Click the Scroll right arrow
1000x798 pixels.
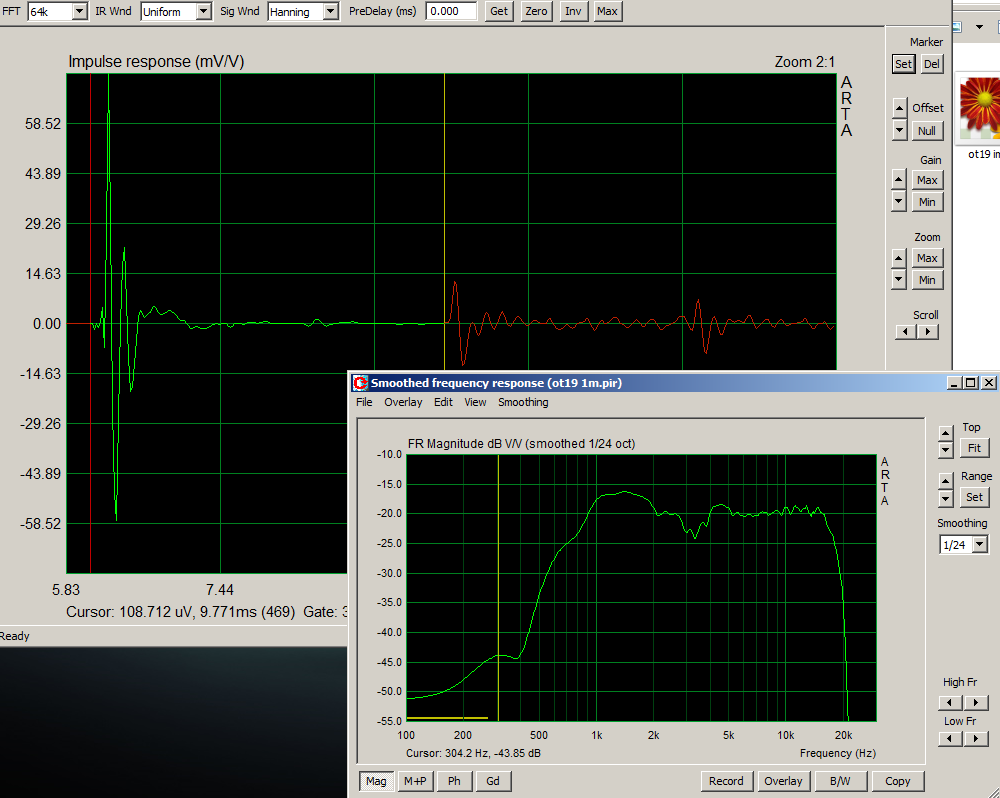[x=928, y=332]
